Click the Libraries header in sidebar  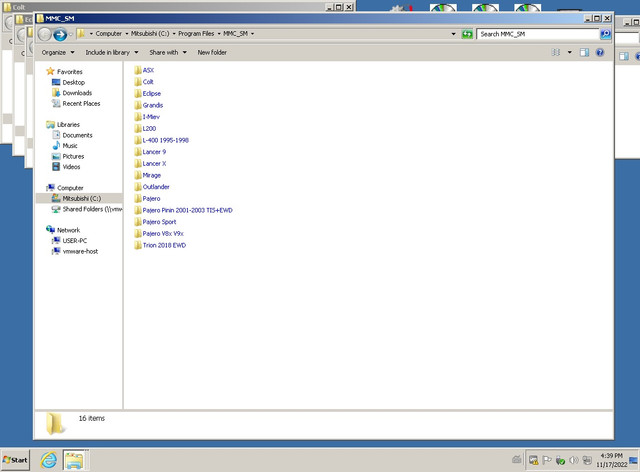coord(68,125)
